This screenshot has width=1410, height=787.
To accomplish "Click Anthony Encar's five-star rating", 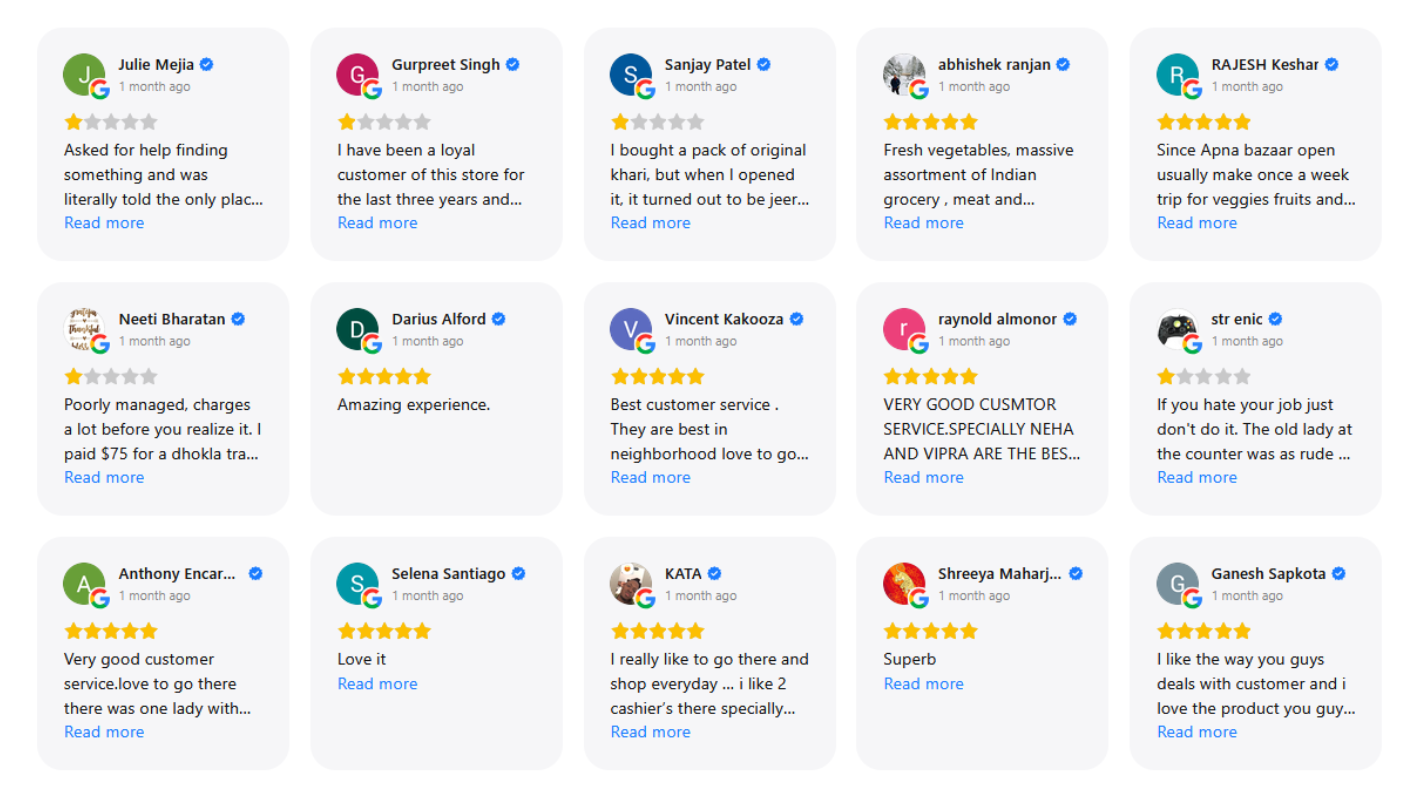I will tap(111, 631).
